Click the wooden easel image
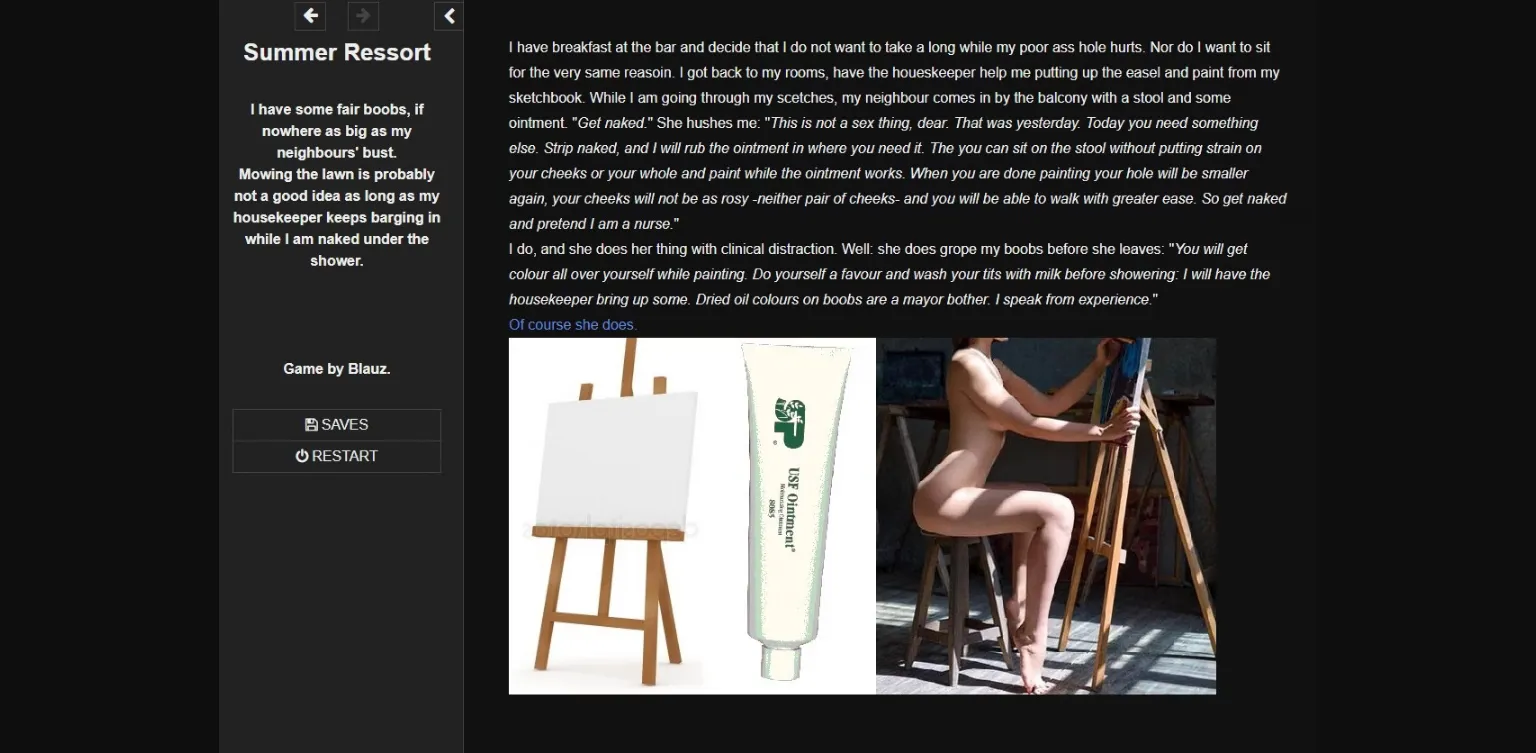This screenshot has height=753, width=1536. (608, 515)
